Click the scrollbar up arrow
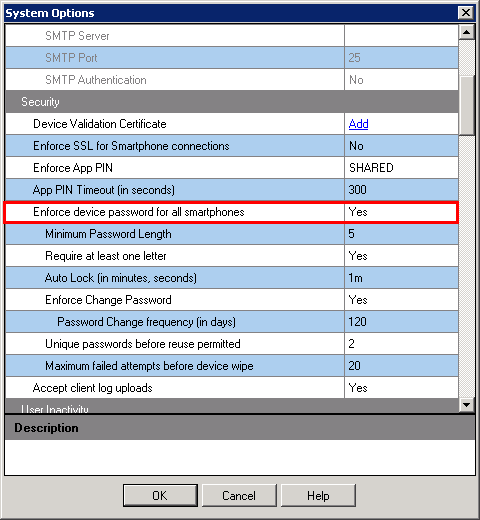Image resolution: width=480 pixels, height=520 pixels. tap(466, 32)
